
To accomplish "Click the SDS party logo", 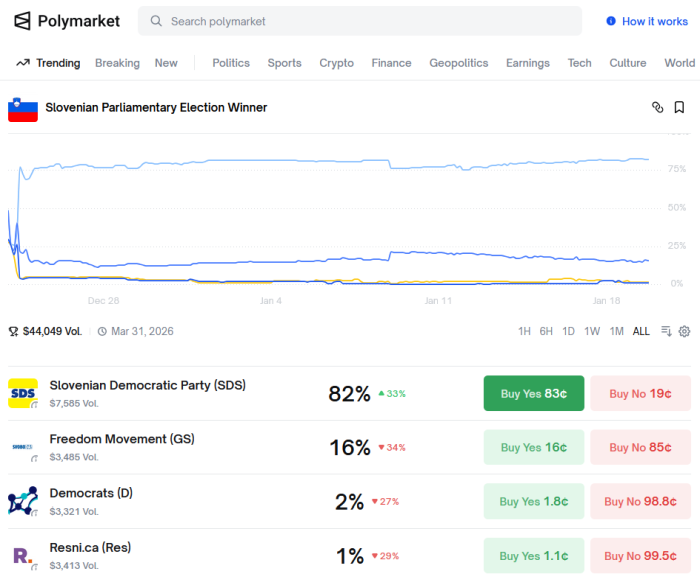I will (23, 393).
